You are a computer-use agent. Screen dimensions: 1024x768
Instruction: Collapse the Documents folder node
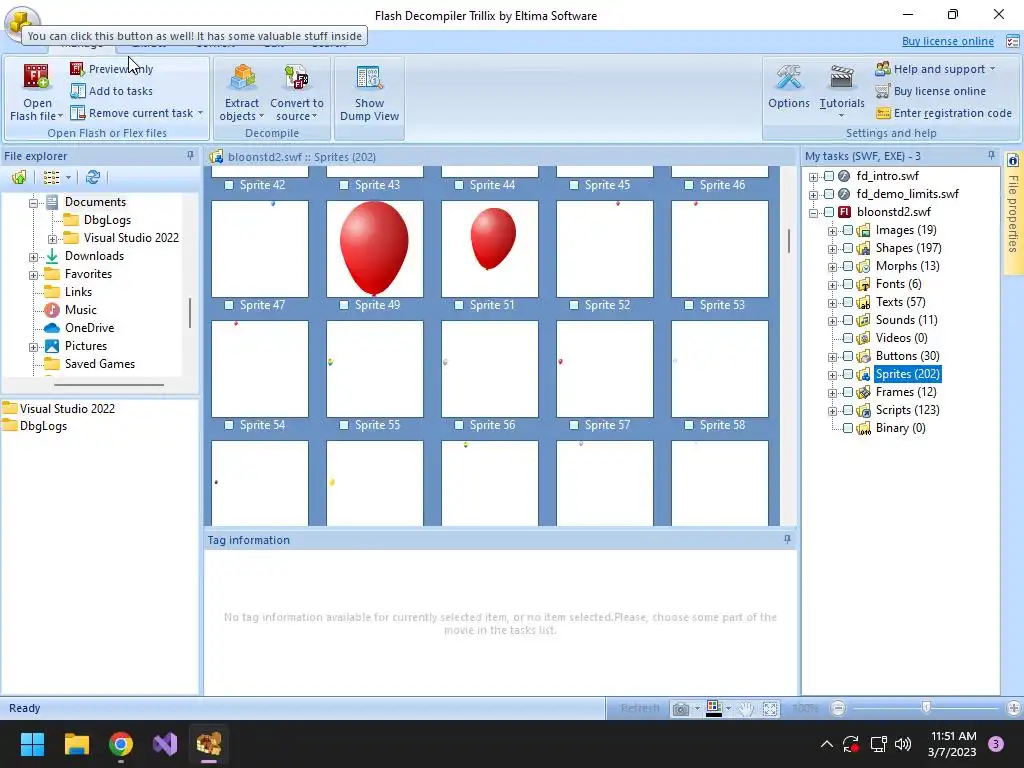(33, 203)
